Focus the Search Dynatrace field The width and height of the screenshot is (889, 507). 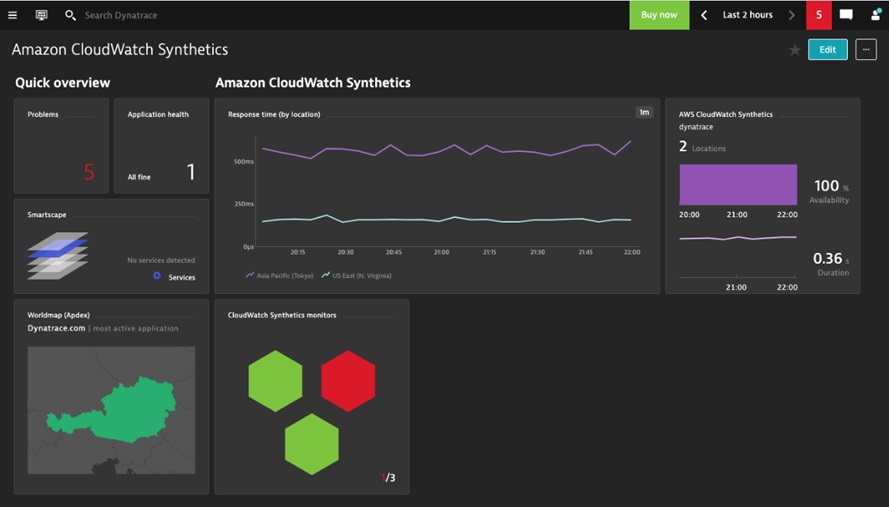(x=121, y=15)
